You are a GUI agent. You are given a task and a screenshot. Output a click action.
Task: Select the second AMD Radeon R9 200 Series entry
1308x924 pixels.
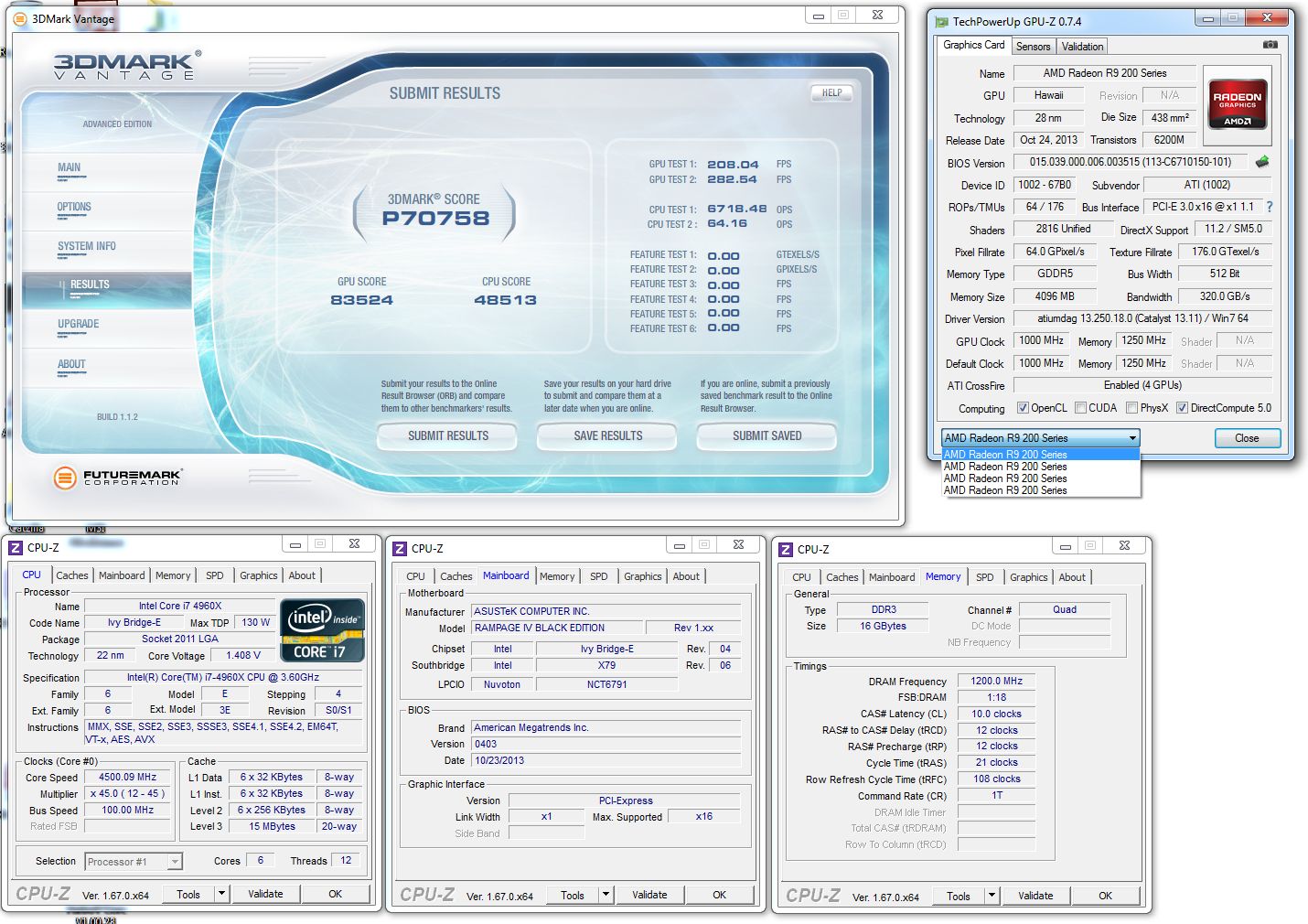point(1041,467)
